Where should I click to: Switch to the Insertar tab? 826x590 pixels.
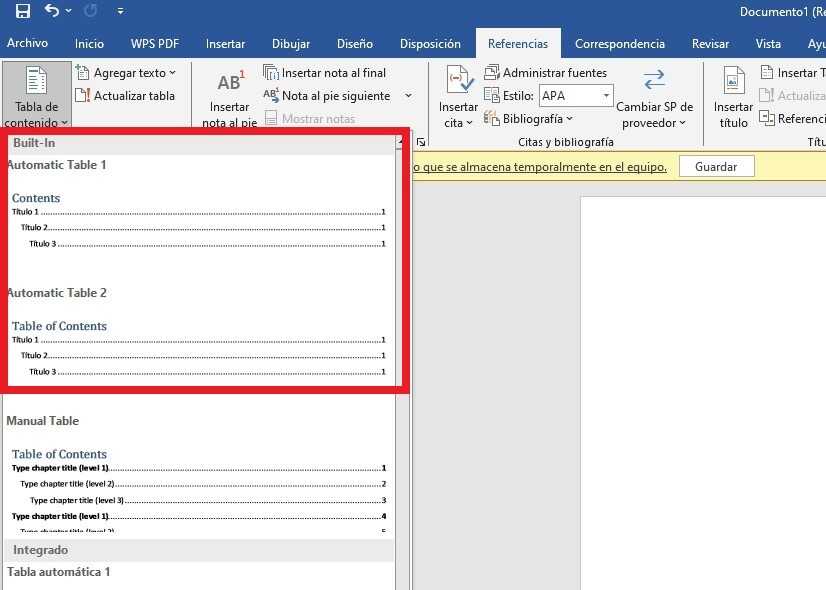pos(225,44)
